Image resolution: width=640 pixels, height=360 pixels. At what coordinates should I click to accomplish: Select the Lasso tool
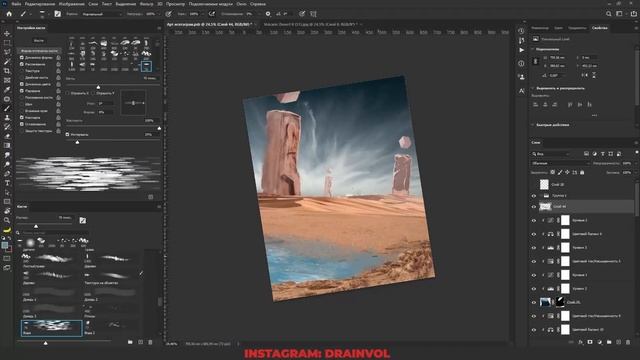point(7,52)
